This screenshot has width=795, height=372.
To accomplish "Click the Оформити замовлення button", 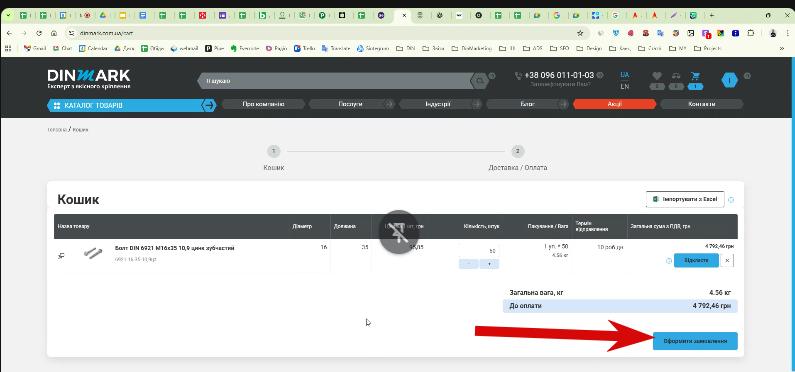I will tap(695, 341).
